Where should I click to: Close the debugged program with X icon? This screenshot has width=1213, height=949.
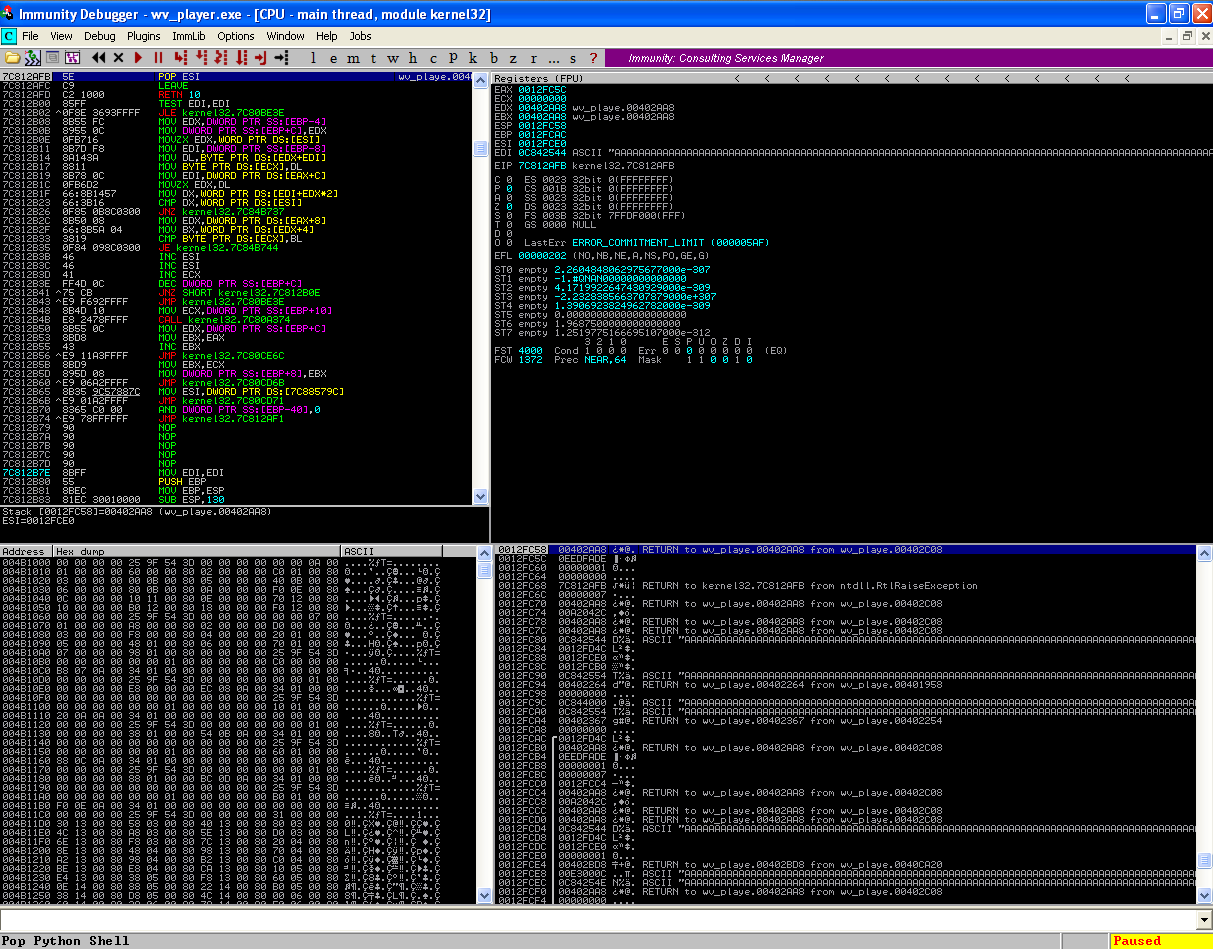pos(118,58)
